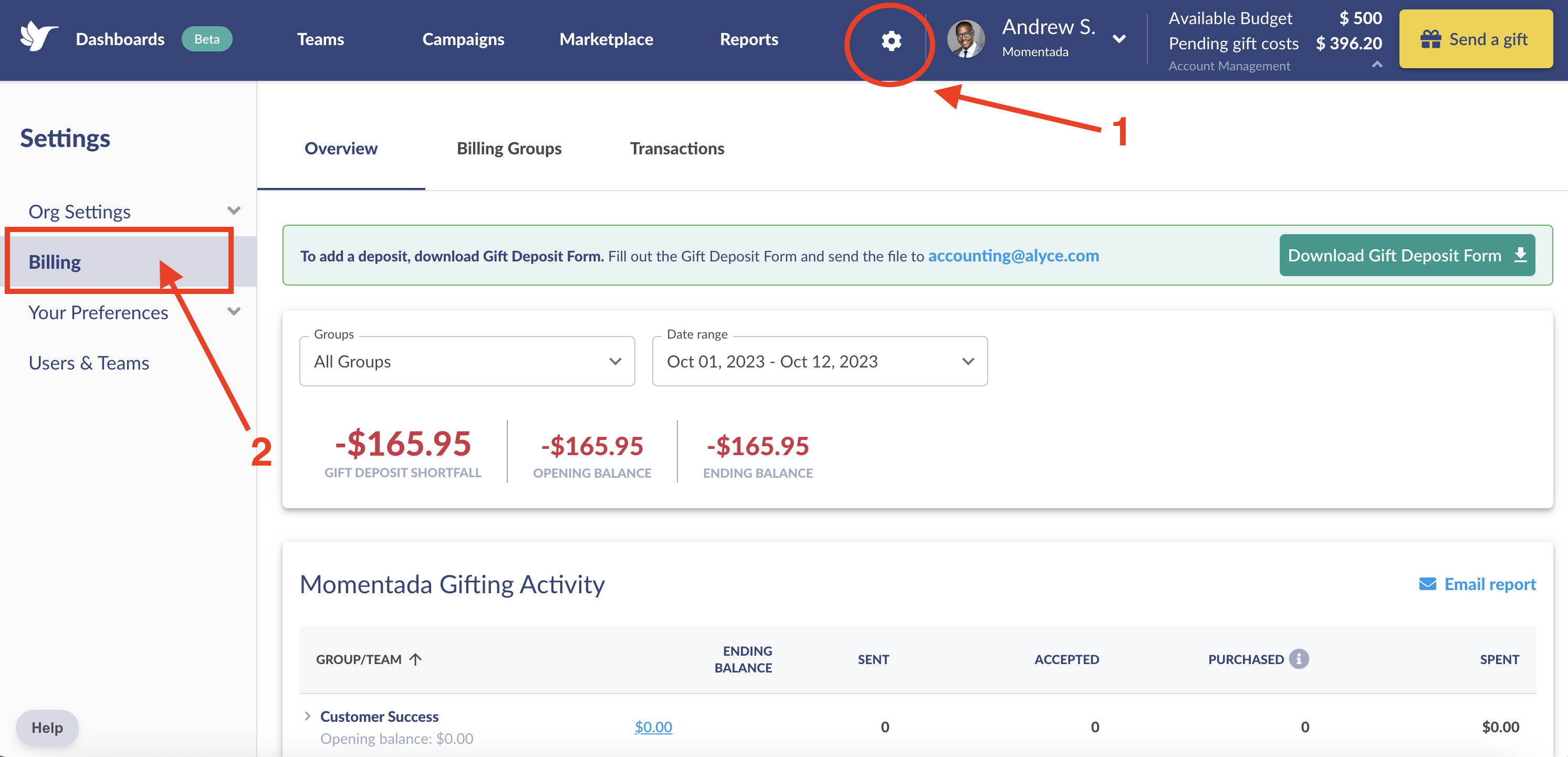Click the Settings sidebar heading
The image size is (1568, 757).
coord(65,138)
